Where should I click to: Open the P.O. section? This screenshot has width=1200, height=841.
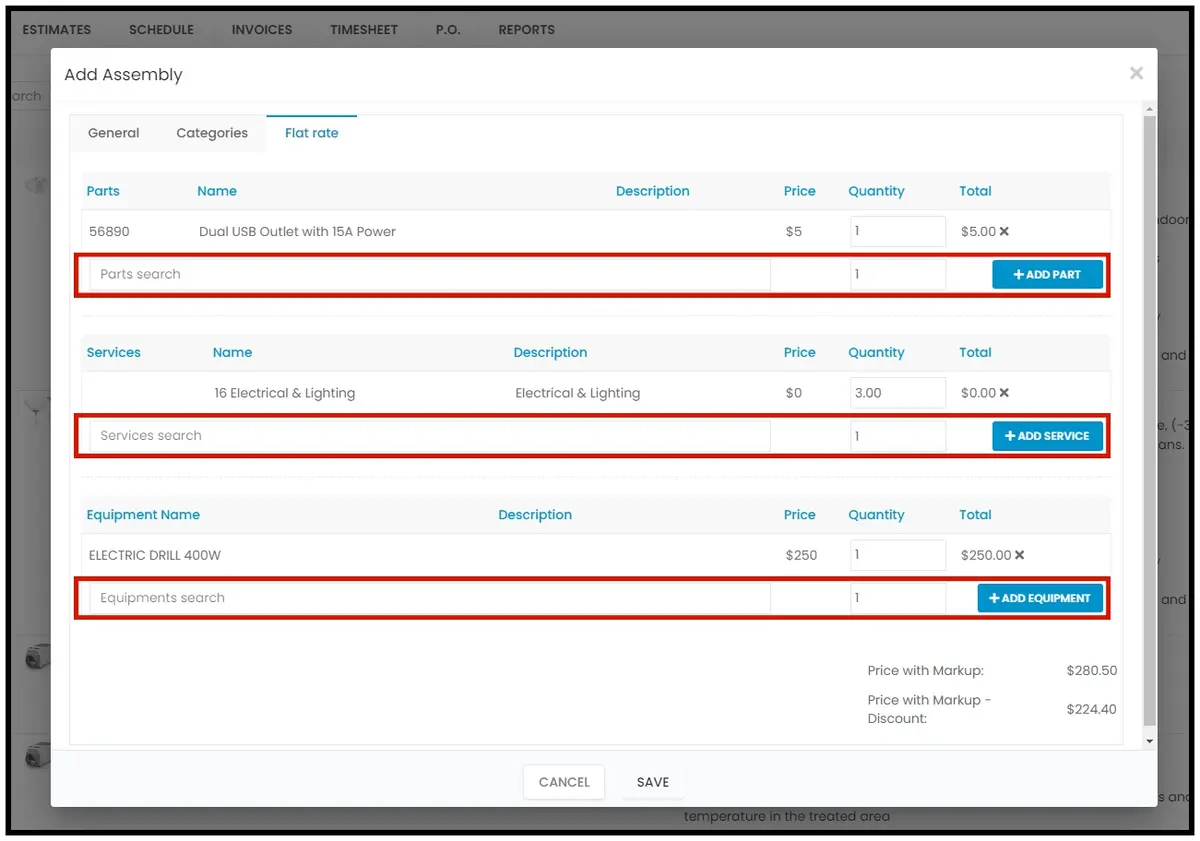[x=448, y=30]
